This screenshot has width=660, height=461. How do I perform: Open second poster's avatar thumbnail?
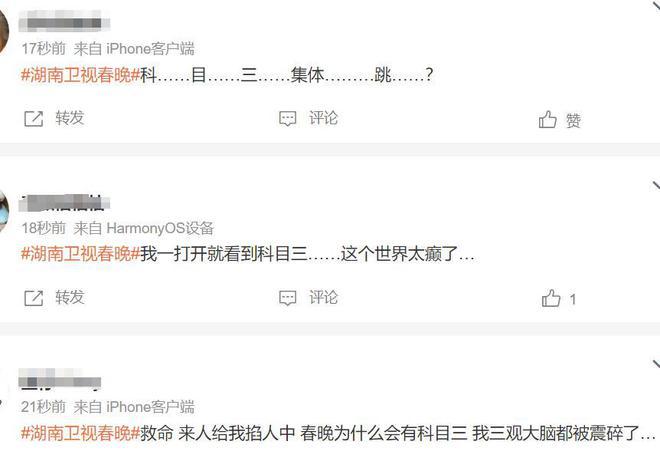(4, 211)
